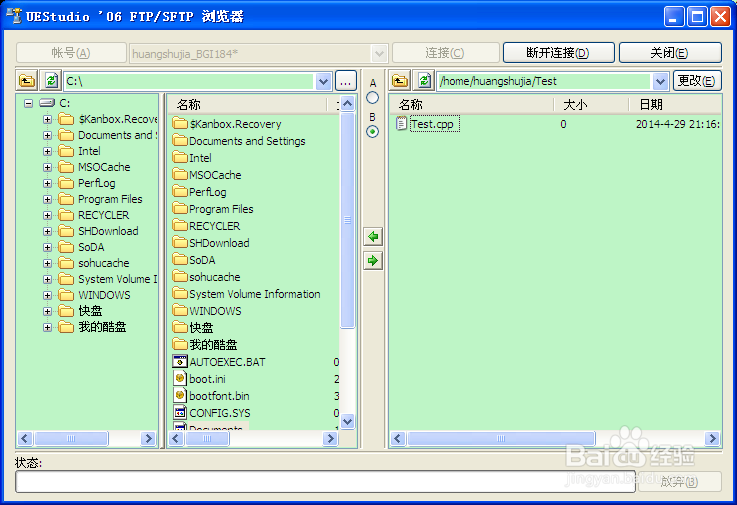The height and width of the screenshot is (505, 737).
Task: Expand $Kanbox.Recovery in folder tree
Action: 47,119
